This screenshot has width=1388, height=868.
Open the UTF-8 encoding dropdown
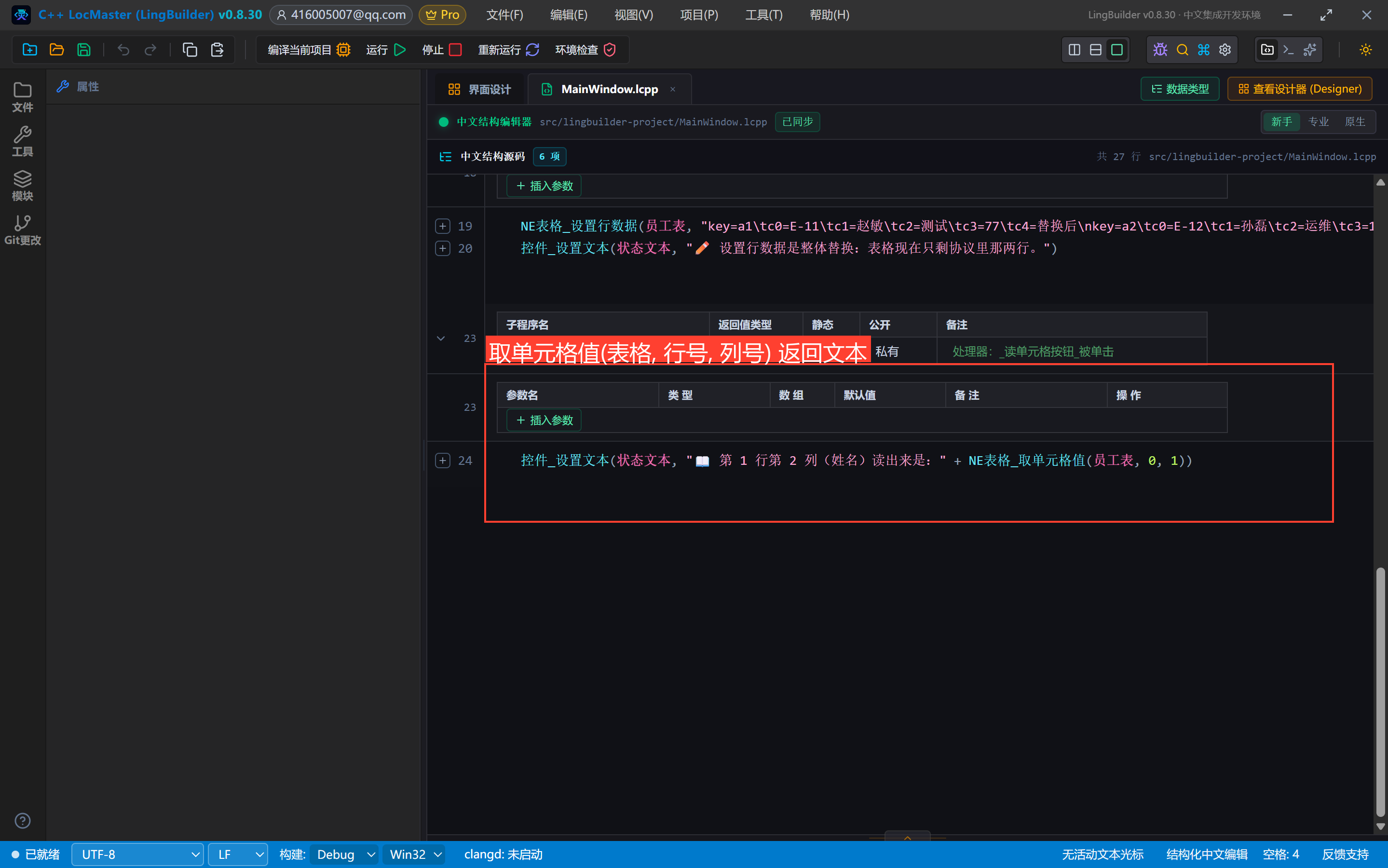pyautogui.click(x=138, y=854)
